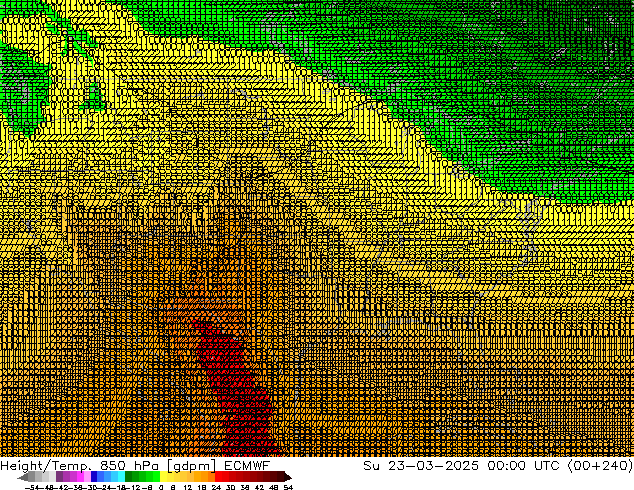Click the "54" value at legend's right end
The image size is (634, 490).
(288, 487)
